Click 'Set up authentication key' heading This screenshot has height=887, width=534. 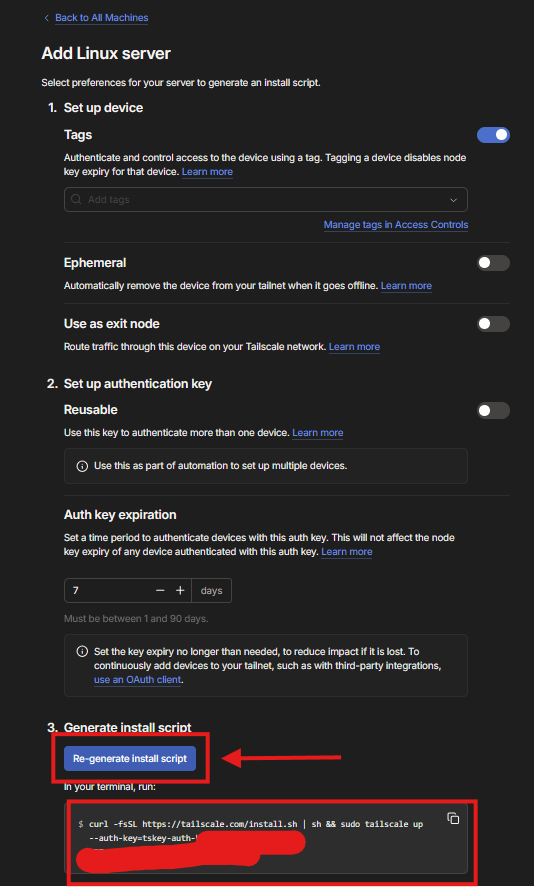pyautogui.click(x=138, y=384)
